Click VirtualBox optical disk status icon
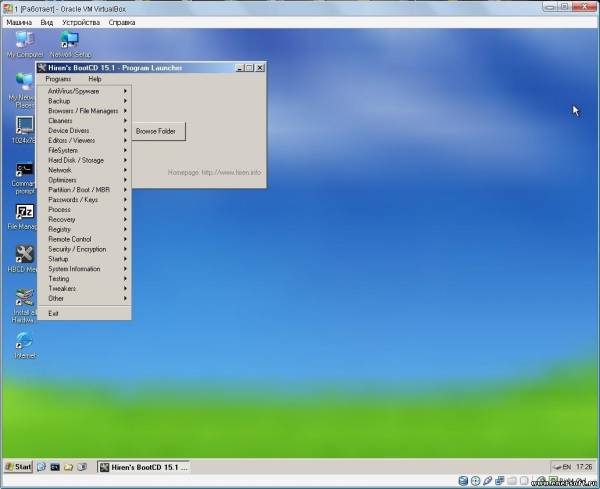The image size is (600, 489). pyautogui.click(x=475, y=481)
